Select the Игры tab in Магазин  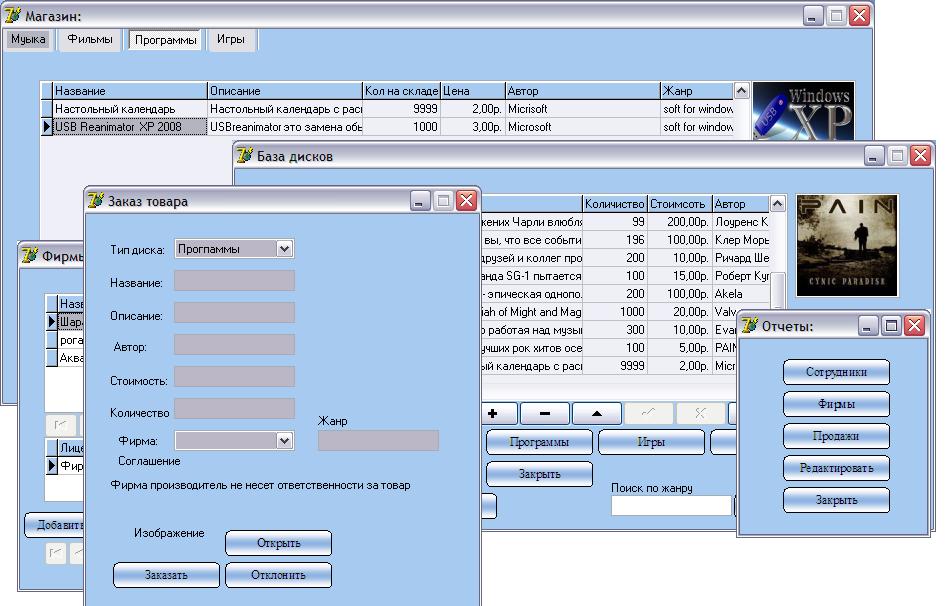tap(231, 40)
